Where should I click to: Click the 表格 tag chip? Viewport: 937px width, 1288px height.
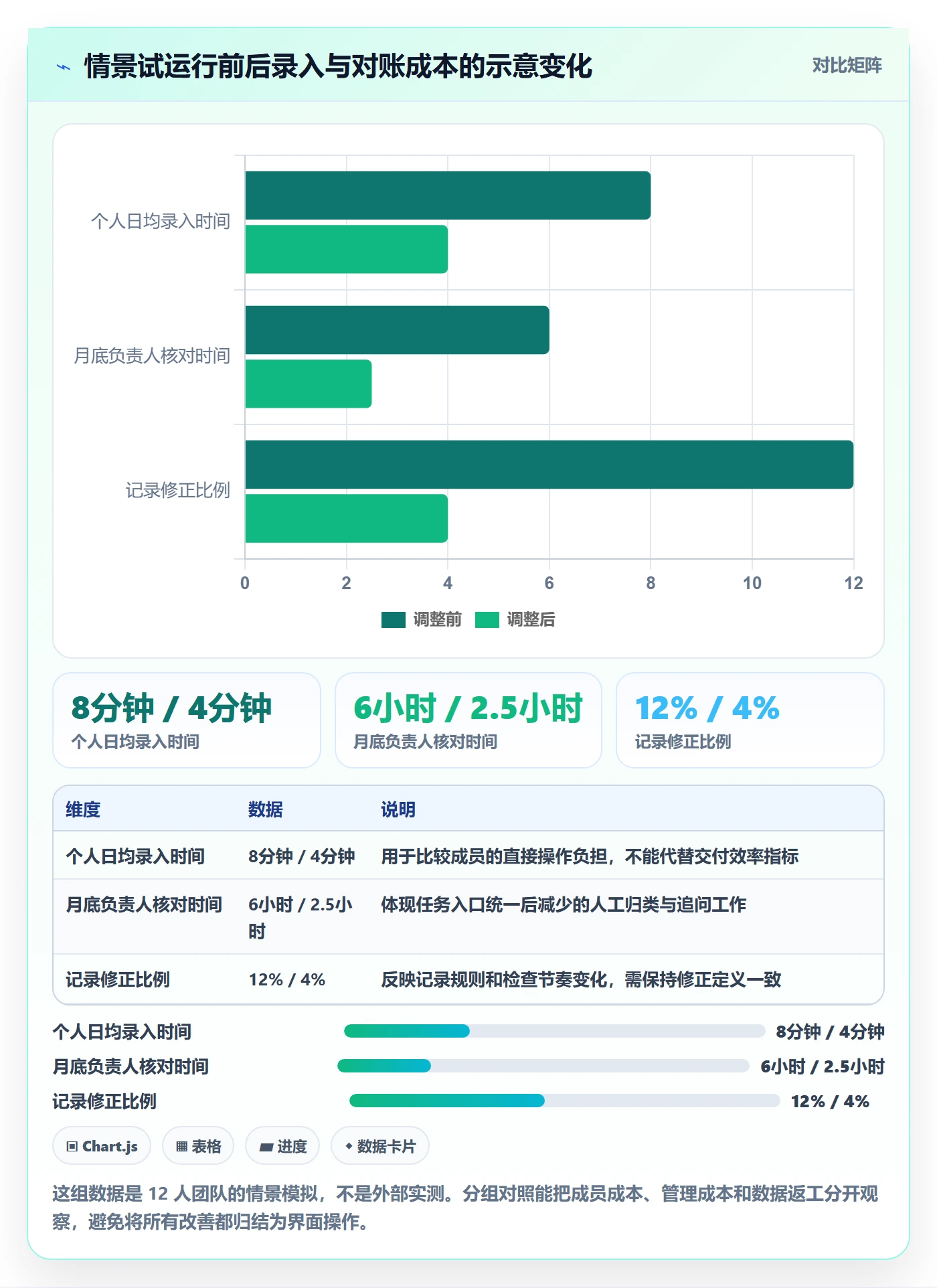click(x=198, y=1146)
